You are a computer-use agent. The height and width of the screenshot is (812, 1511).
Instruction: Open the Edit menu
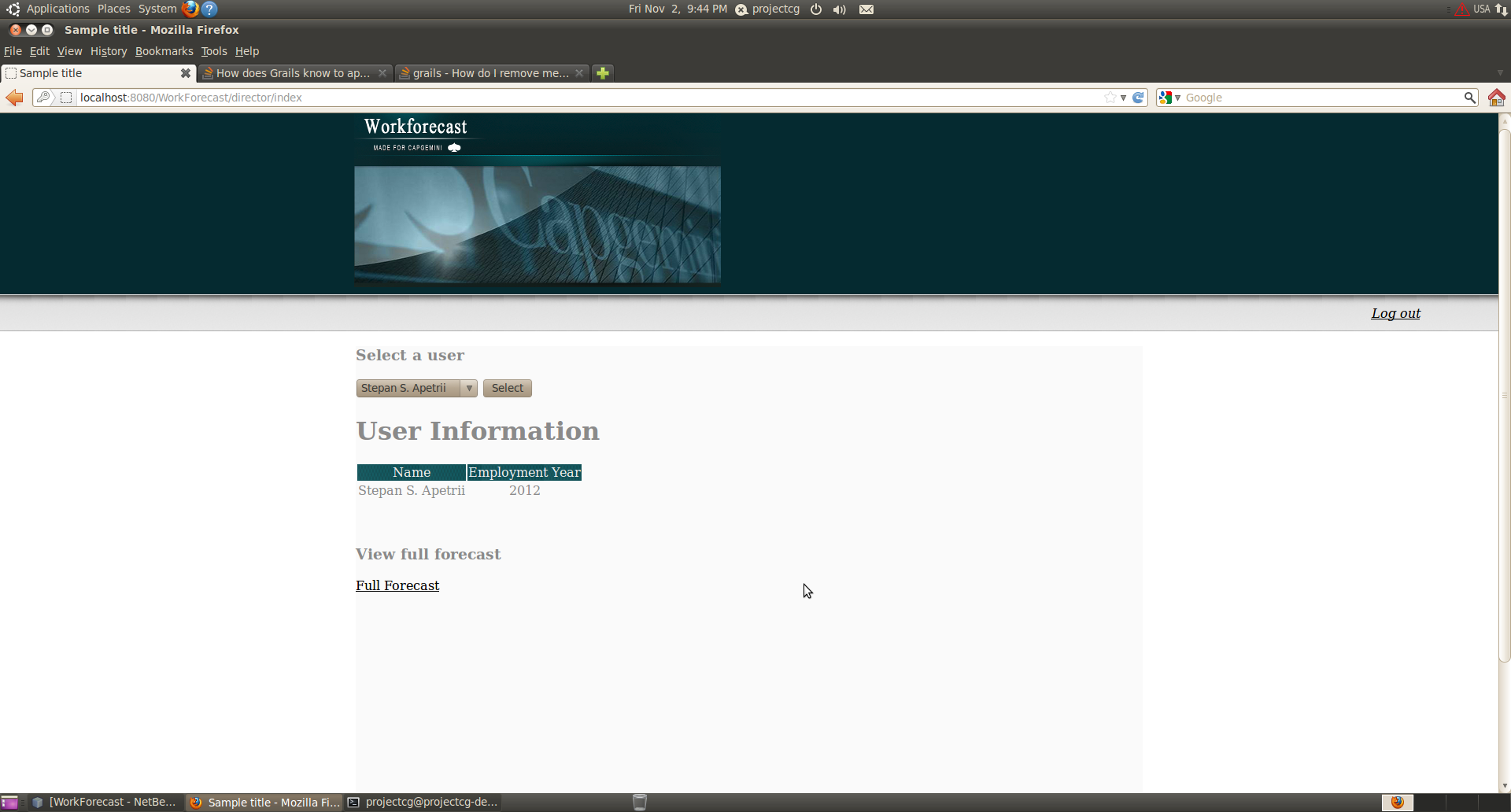click(39, 51)
